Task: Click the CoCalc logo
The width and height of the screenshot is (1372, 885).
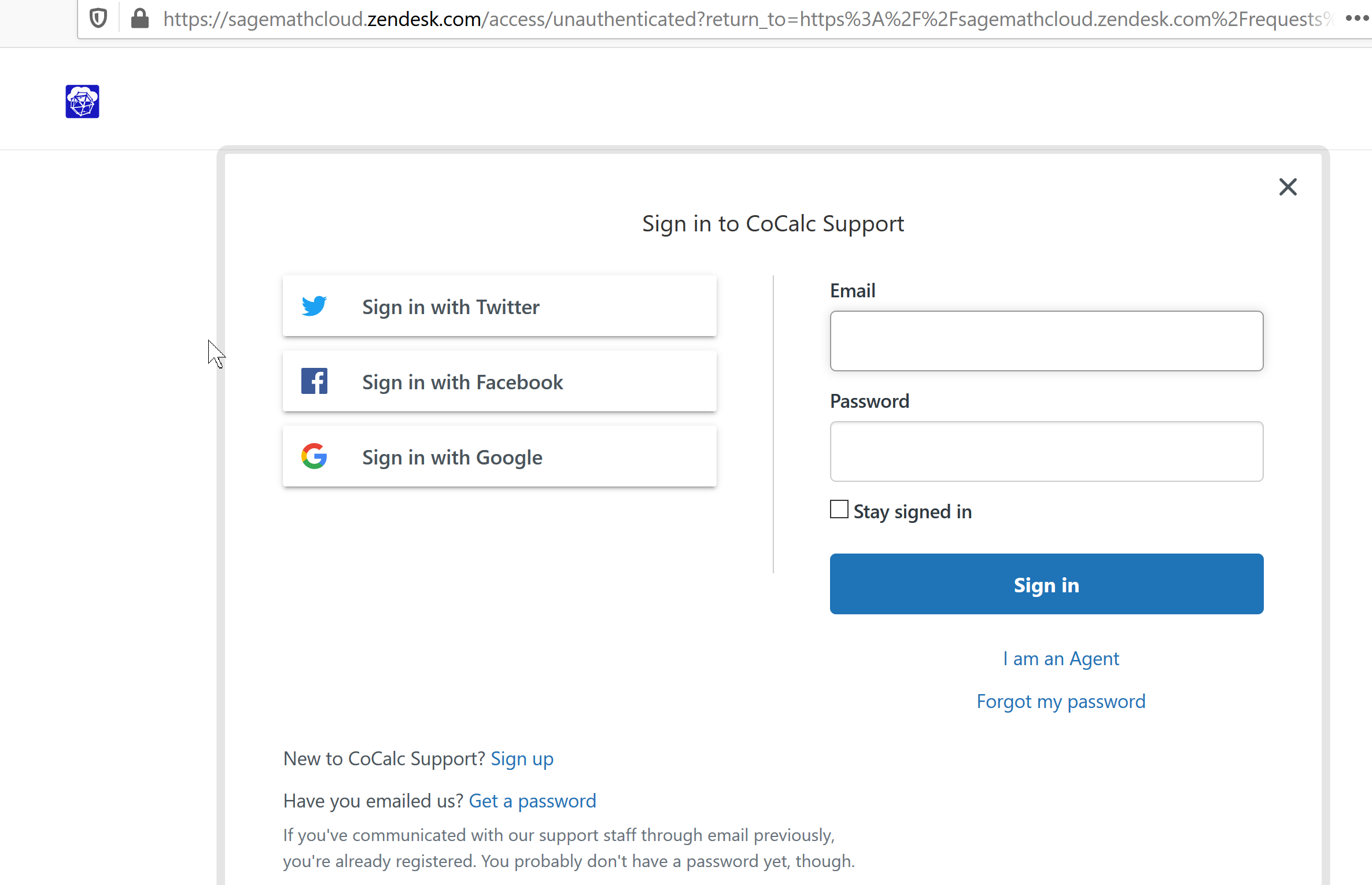Action: [82, 101]
